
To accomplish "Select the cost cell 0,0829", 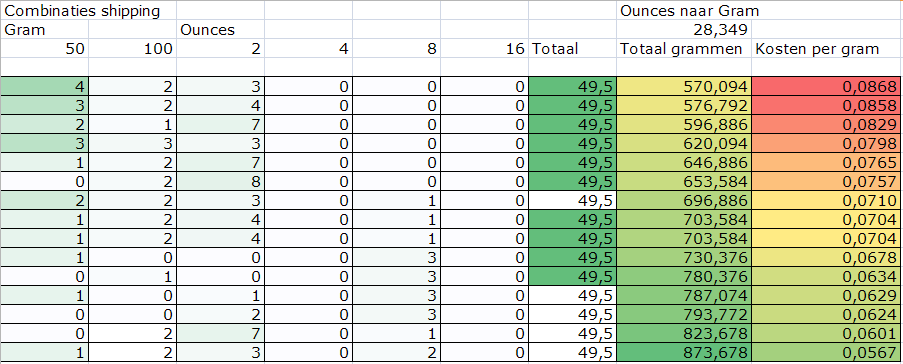I will [x=826, y=124].
